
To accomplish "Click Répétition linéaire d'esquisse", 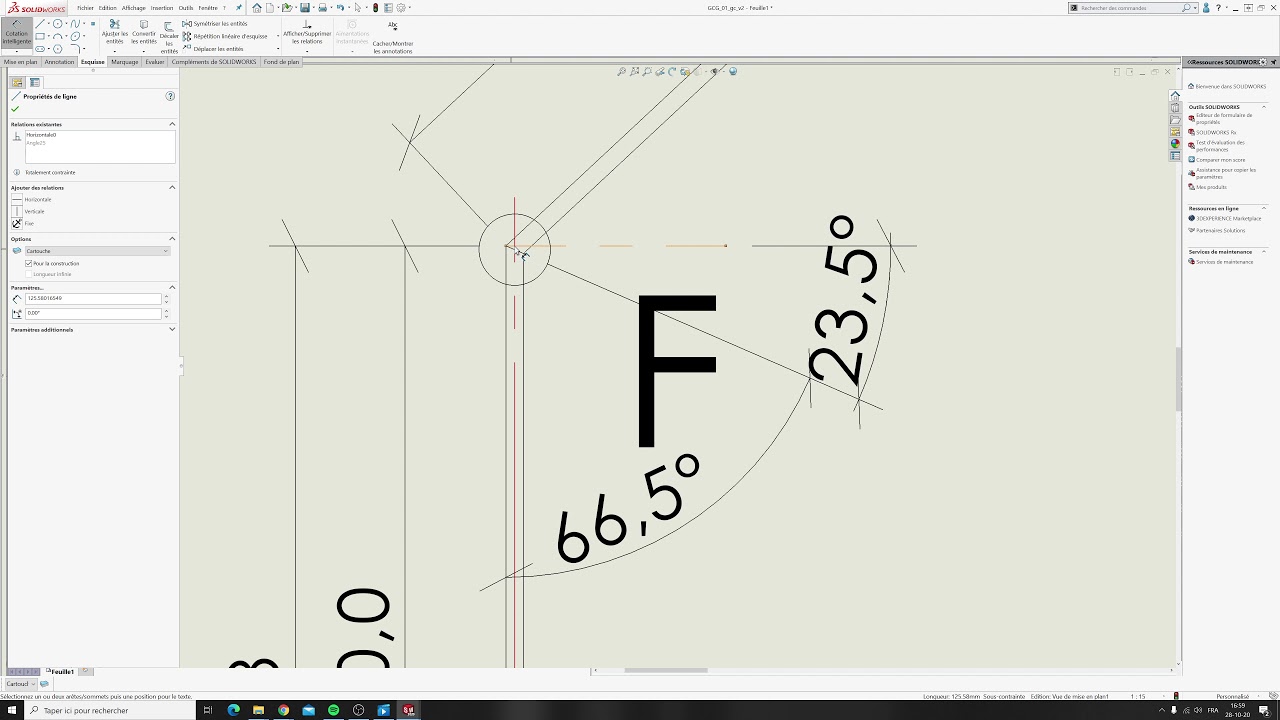I will pyautogui.click(x=224, y=36).
